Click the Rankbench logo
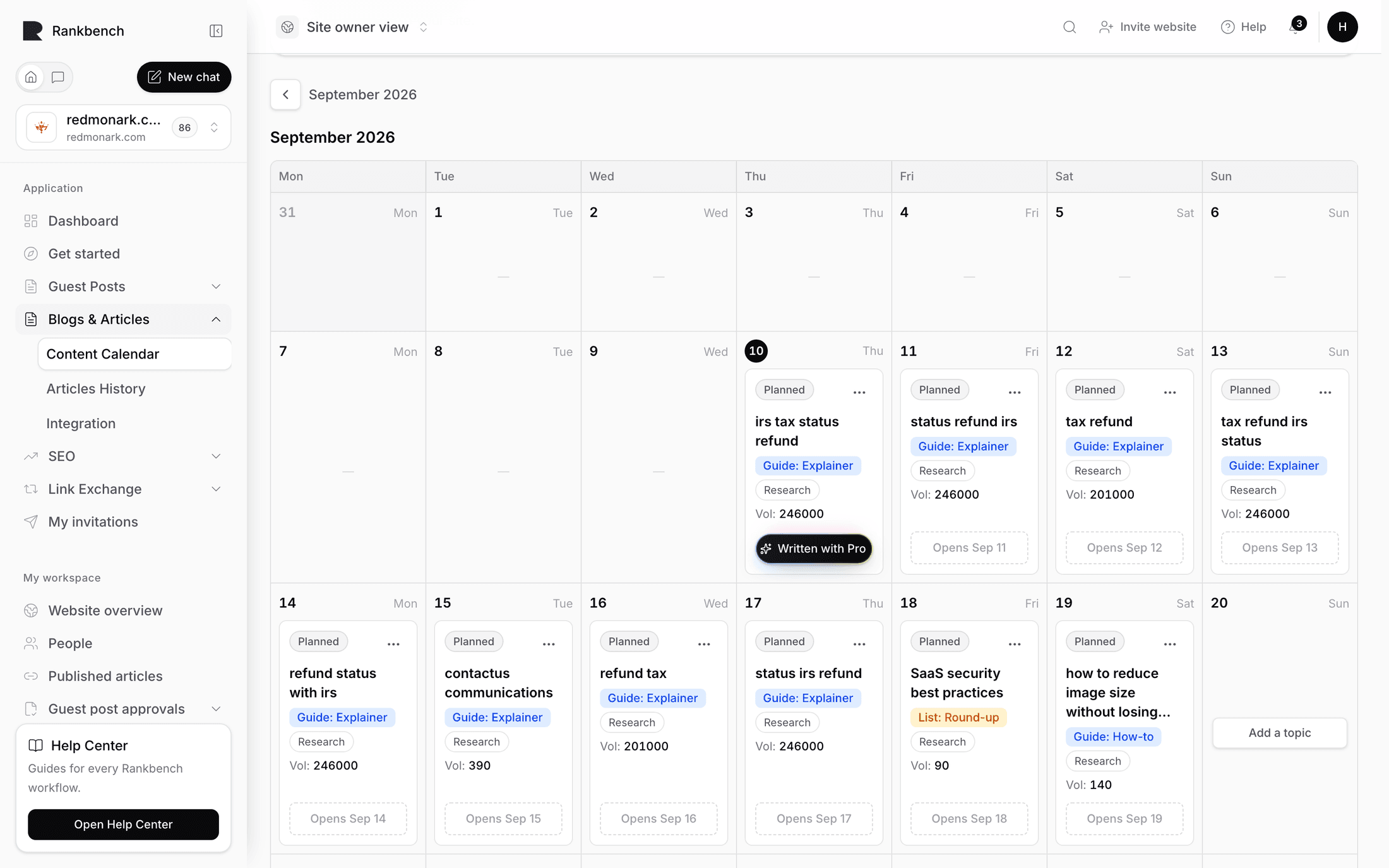Screen dimensions: 1389x868 pyautogui.click(x=33, y=31)
